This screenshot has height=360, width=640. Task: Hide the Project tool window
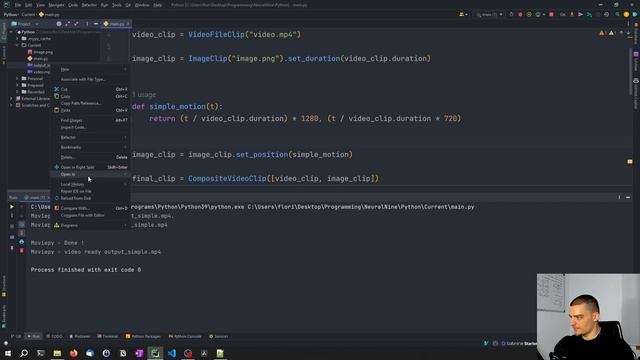96,24
